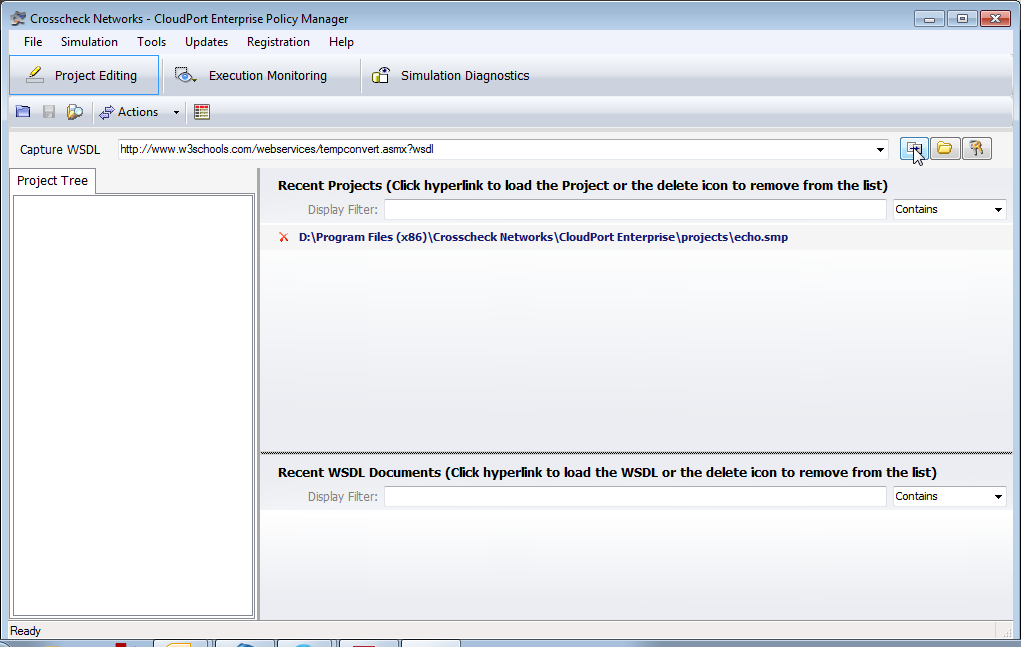Click the Recent Projects Display Filter field
The width and height of the screenshot is (1021, 647).
(x=635, y=210)
